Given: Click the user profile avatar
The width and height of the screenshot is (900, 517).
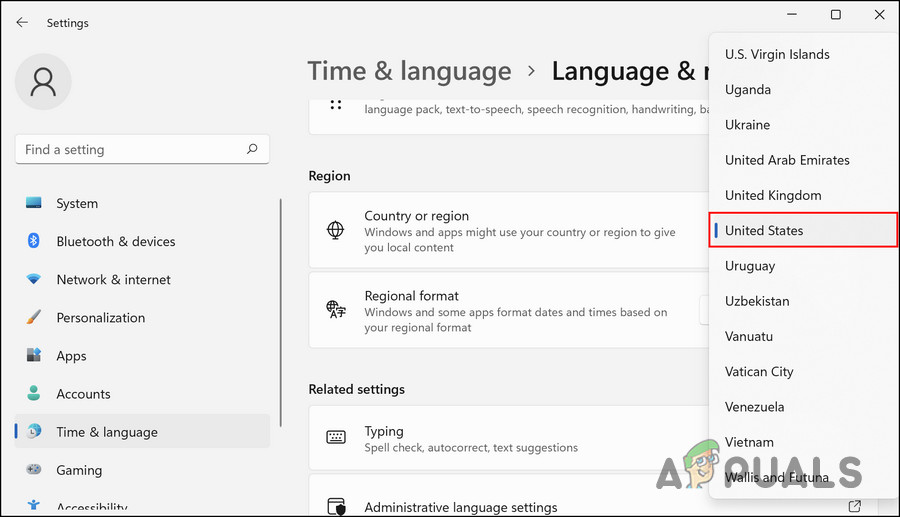Looking at the screenshot, I should click(x=43, y=81).
